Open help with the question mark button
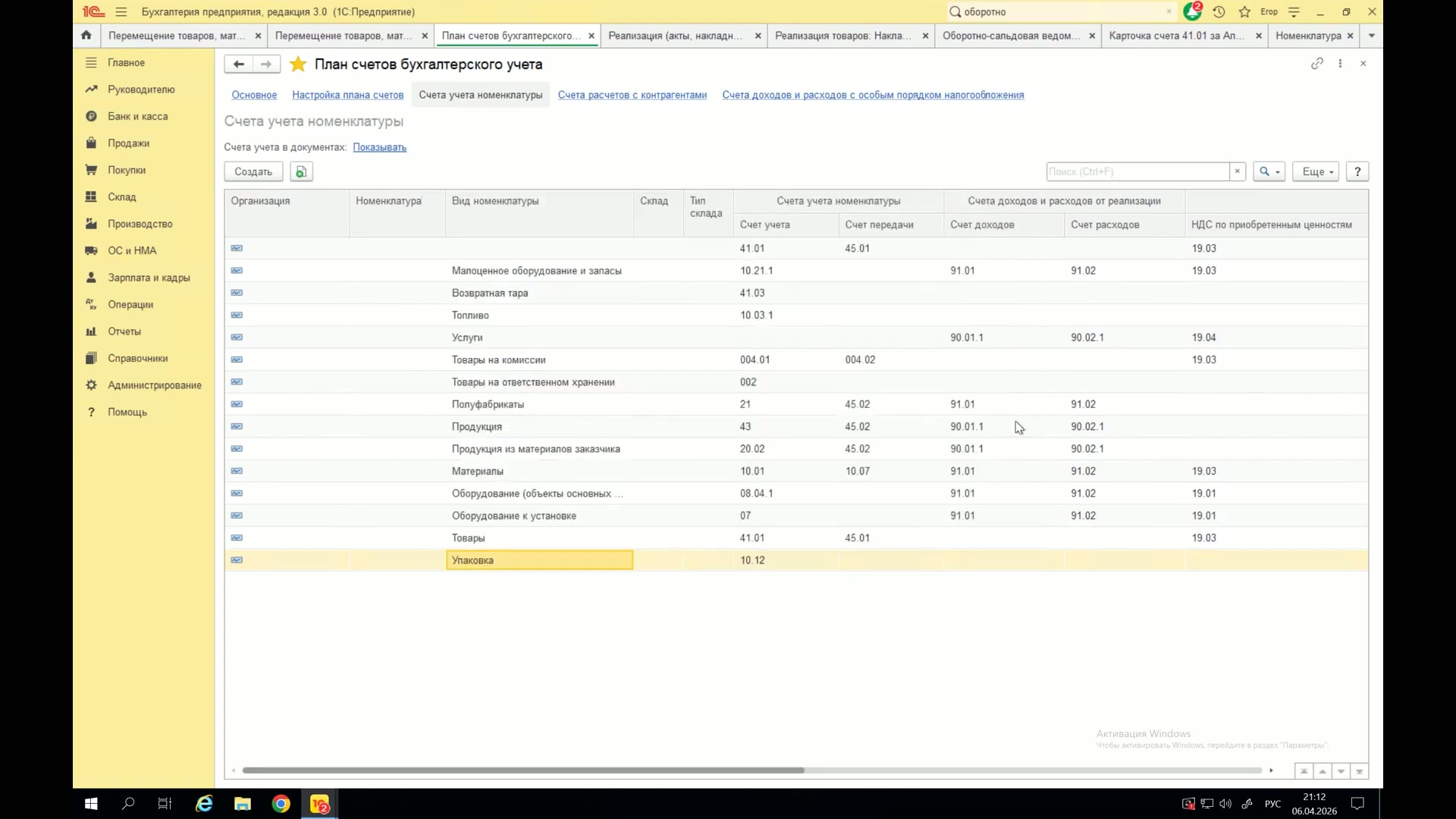Image resolution: width=1456 pixels, height=819 pixels. [x=1357, y=172]
